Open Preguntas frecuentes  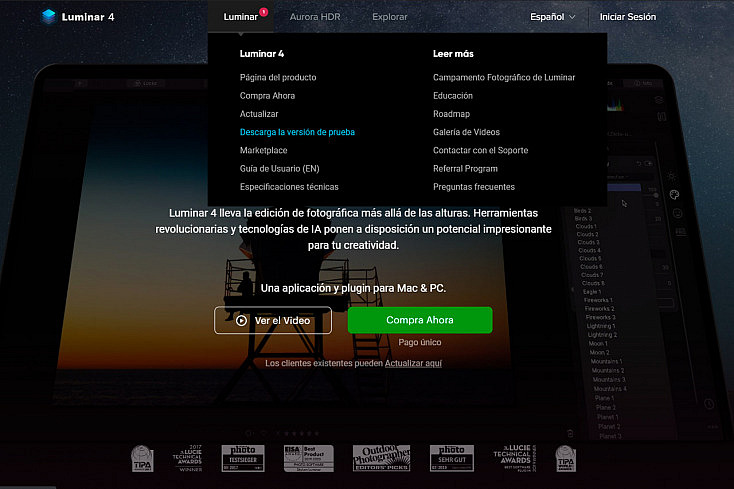[x=474, y=187]
